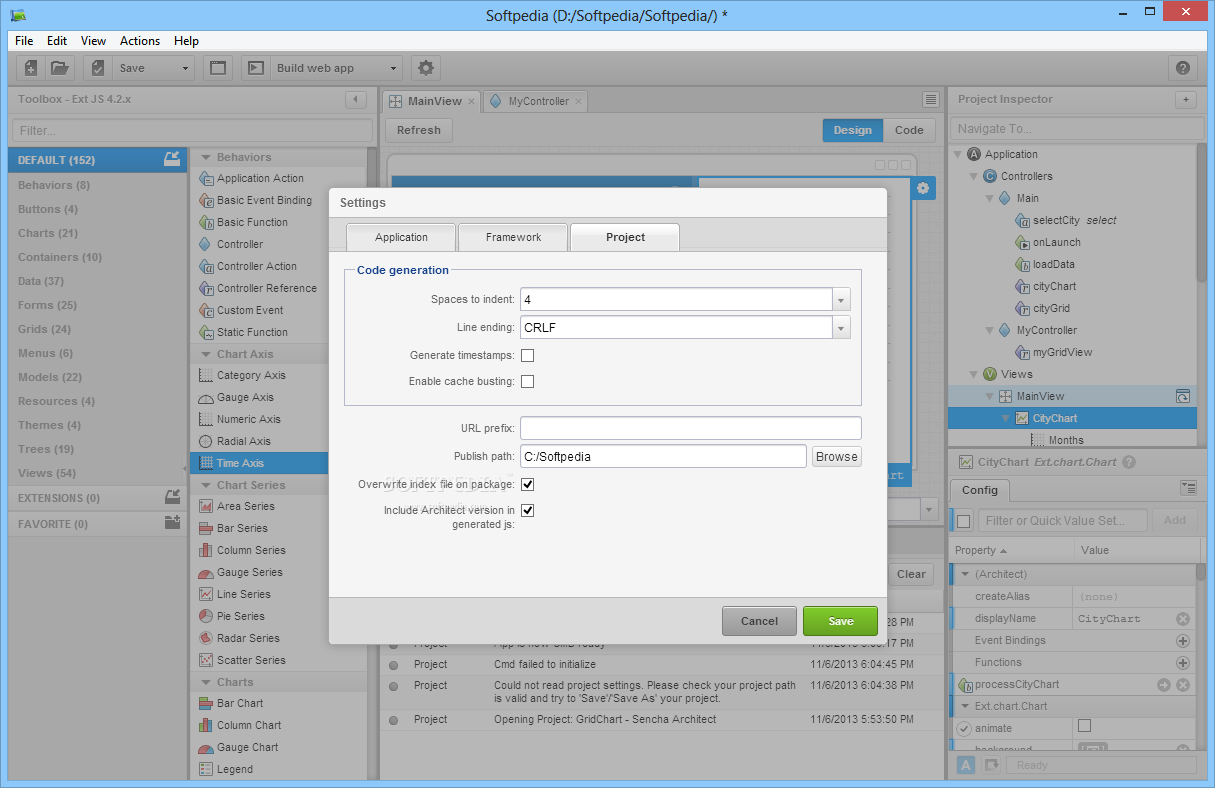Click processCityChart go-to arrow icon

click(x=1164, y=684)
